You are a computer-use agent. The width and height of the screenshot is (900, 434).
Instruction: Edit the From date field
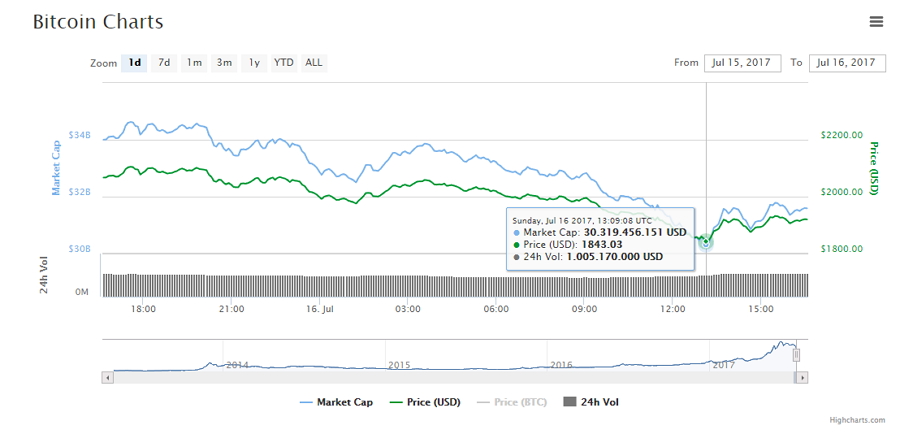tap(742, 63)
